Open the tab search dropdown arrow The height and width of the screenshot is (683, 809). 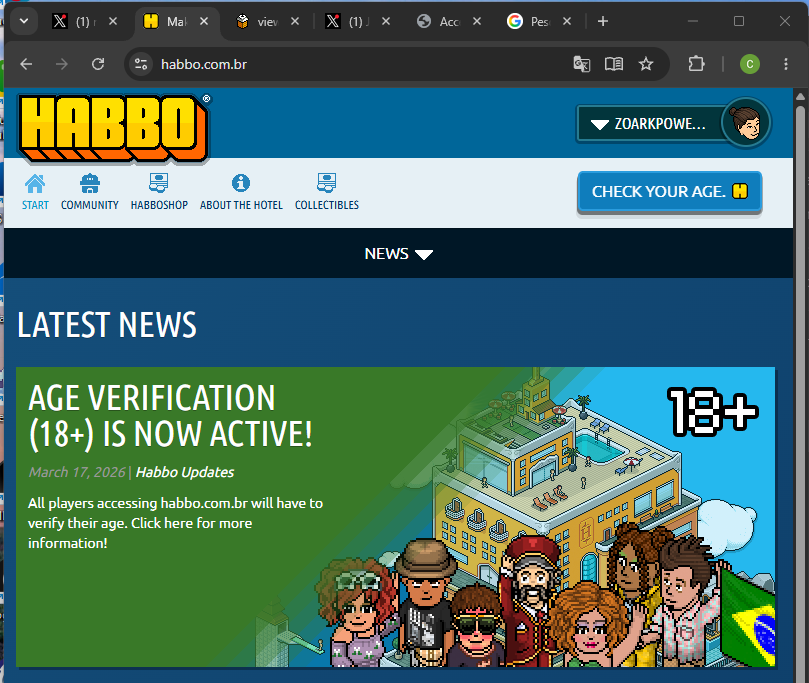[x=24, y=21]
